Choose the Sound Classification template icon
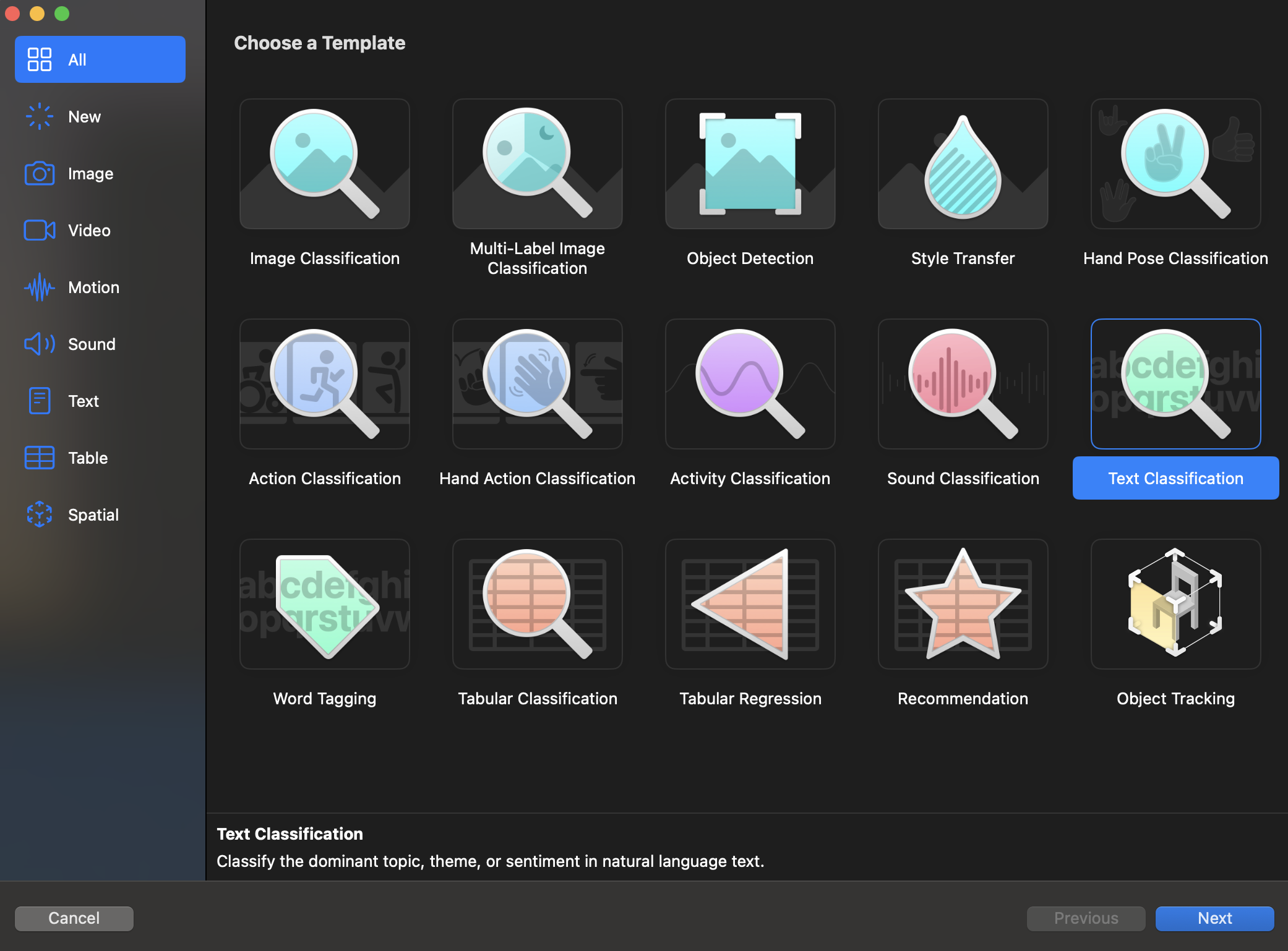 [x=963, y=384]
